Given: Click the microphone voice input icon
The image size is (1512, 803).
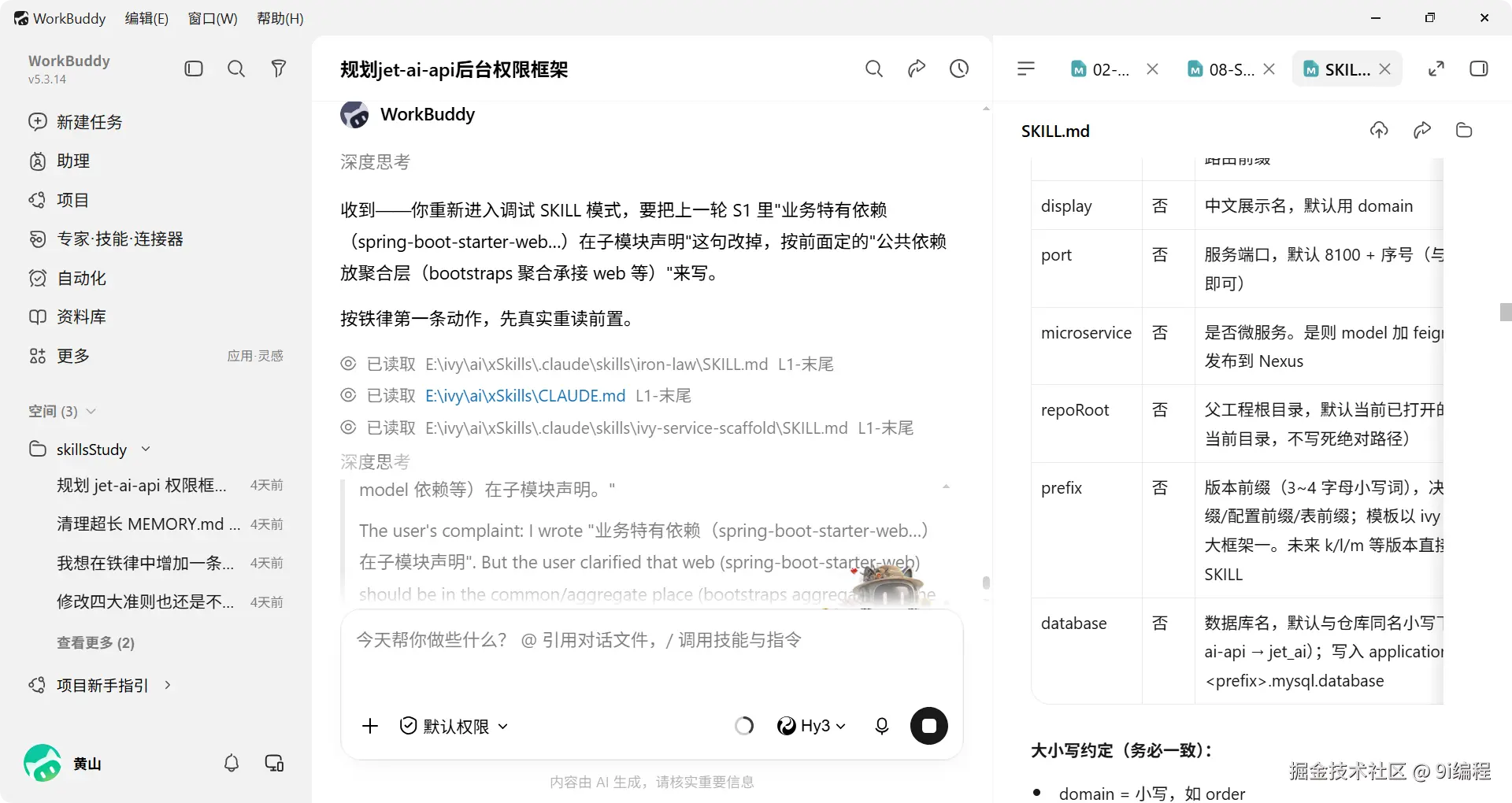Looking at the screenshot, I should click(882, 726).
